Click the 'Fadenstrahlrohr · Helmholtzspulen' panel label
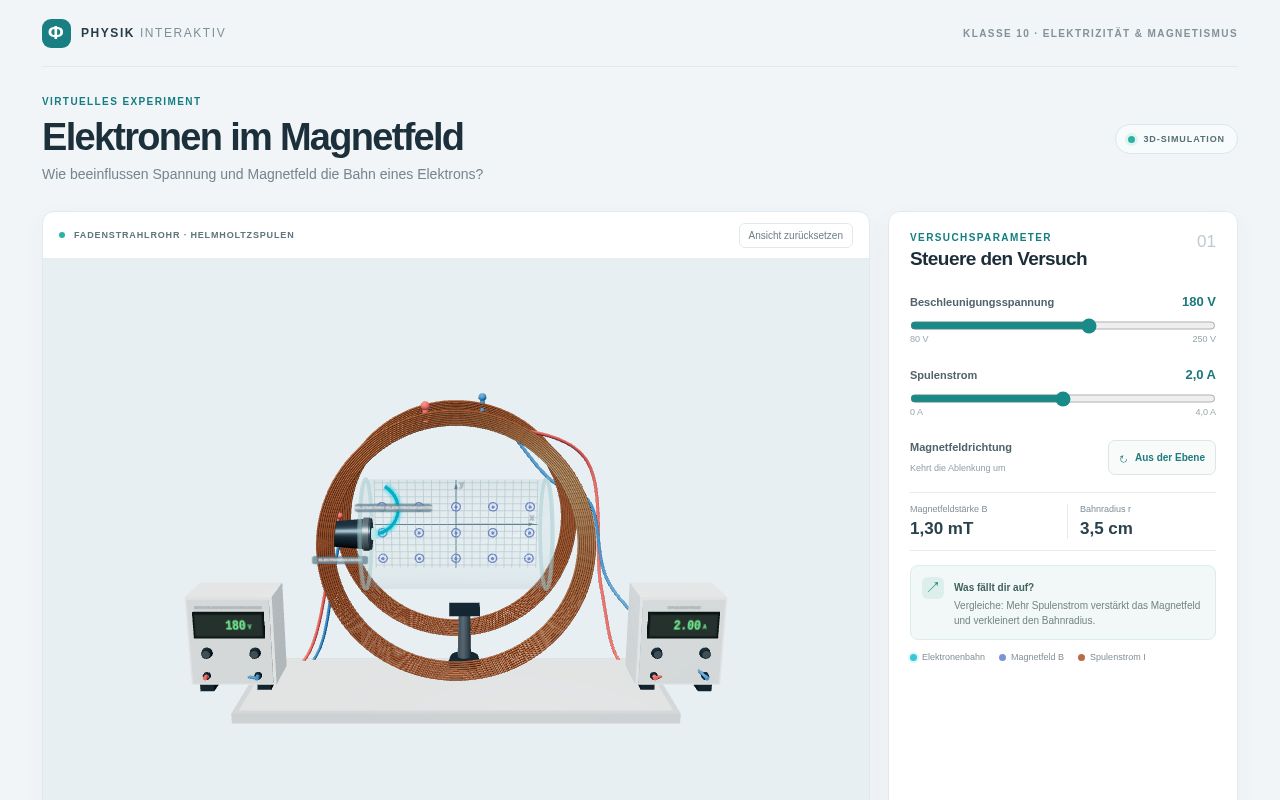 pos(184,235)
